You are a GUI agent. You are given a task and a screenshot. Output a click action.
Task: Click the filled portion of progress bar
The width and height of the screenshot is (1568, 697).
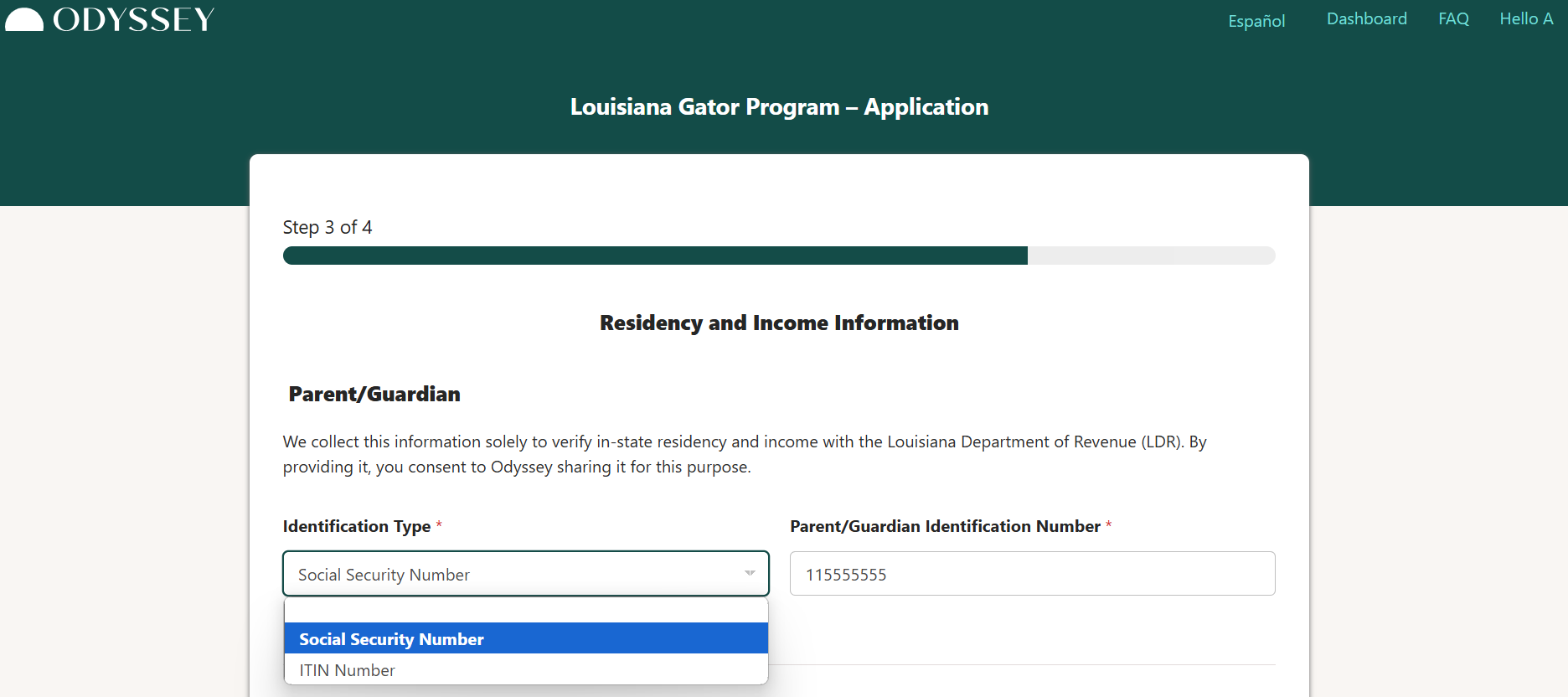[654, 256]
